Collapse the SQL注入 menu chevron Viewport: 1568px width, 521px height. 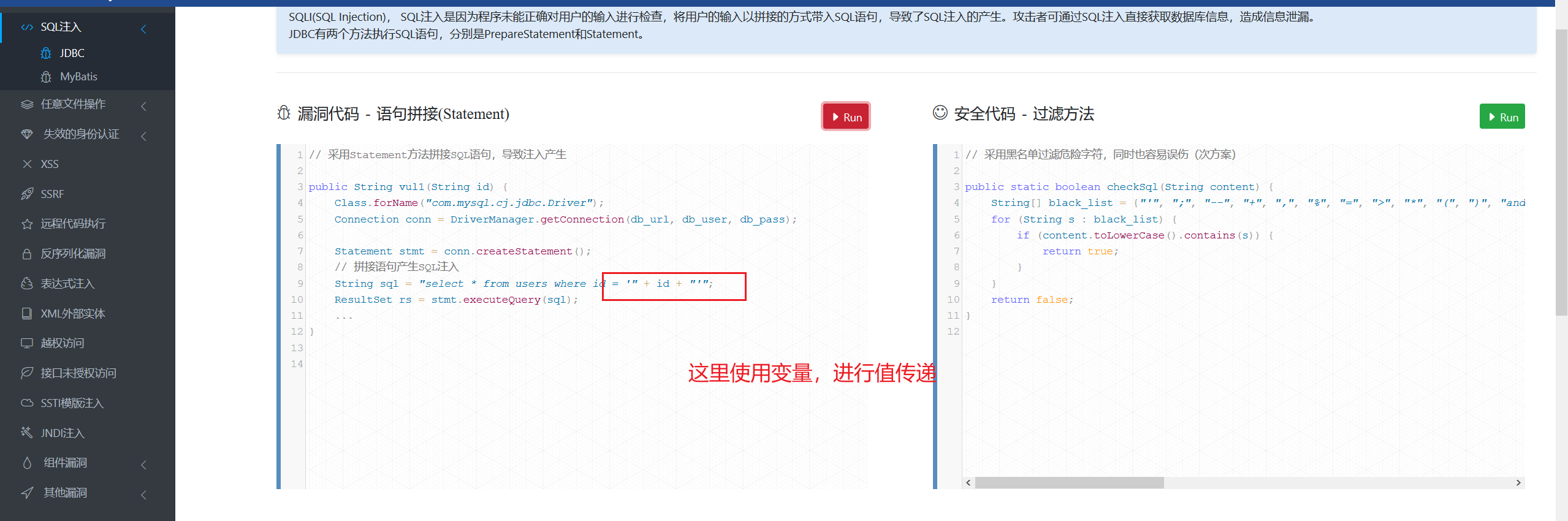(143, 29)
